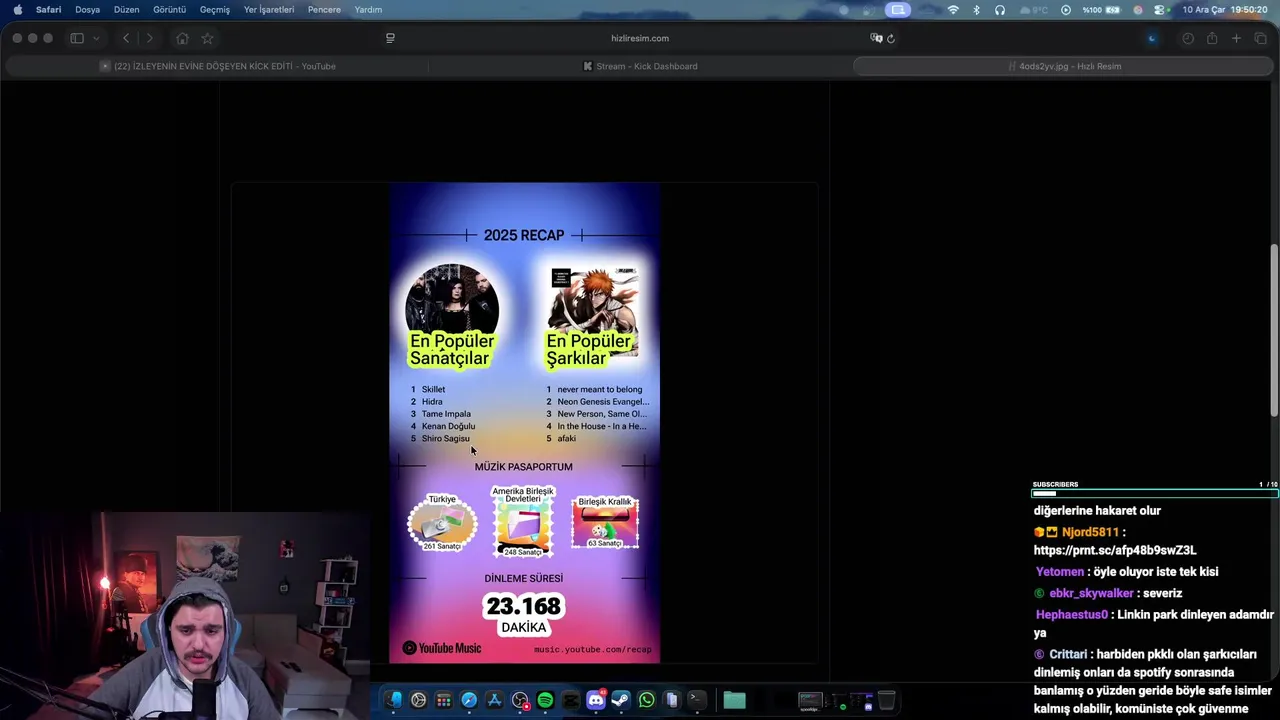
Task: Open the tab group dropdown chevron
Action: tap(96, 38)
